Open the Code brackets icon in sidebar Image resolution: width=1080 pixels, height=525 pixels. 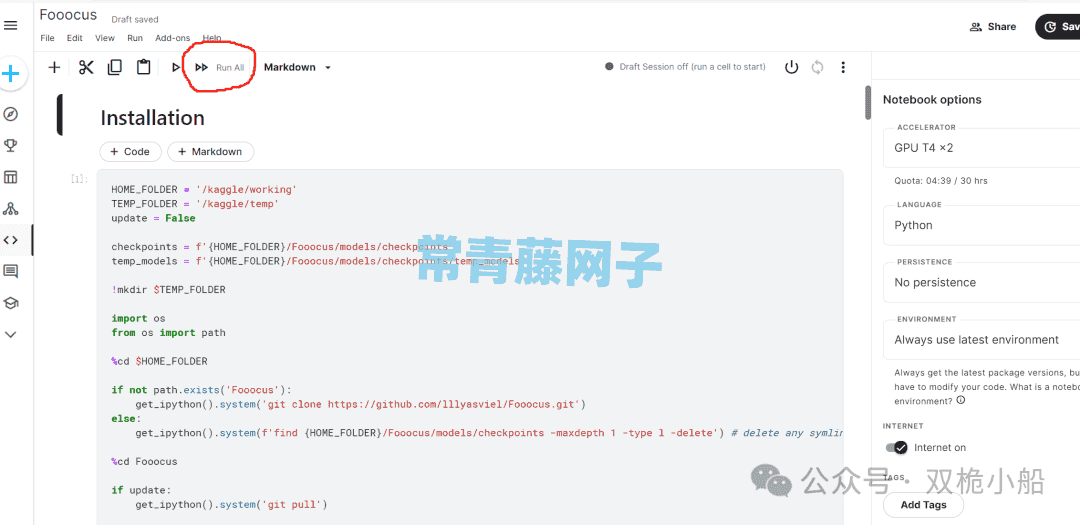point(10,240)
